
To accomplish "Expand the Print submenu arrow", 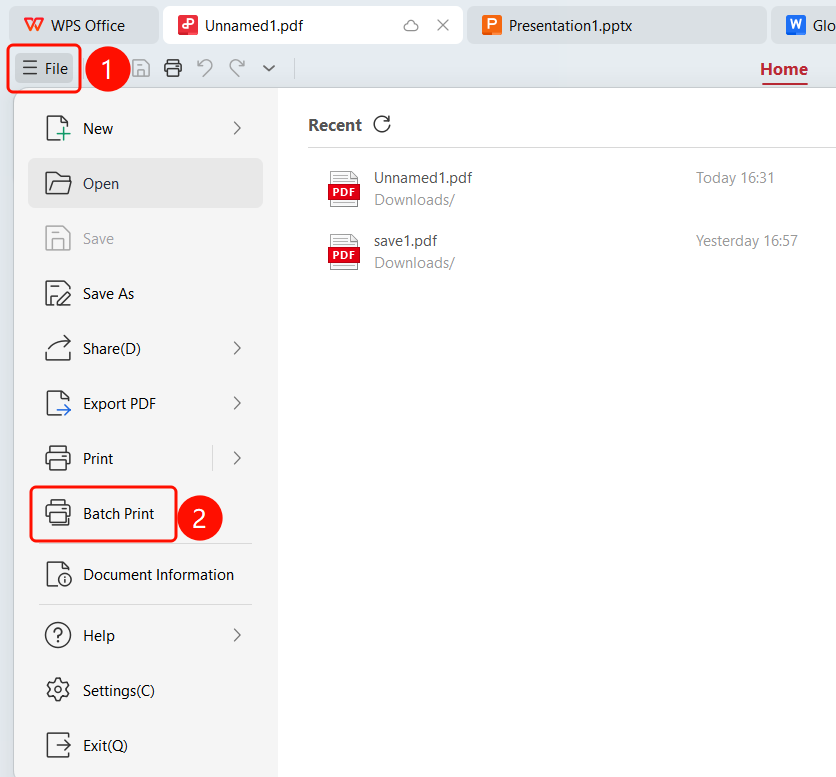I will [x=237, y=459].
